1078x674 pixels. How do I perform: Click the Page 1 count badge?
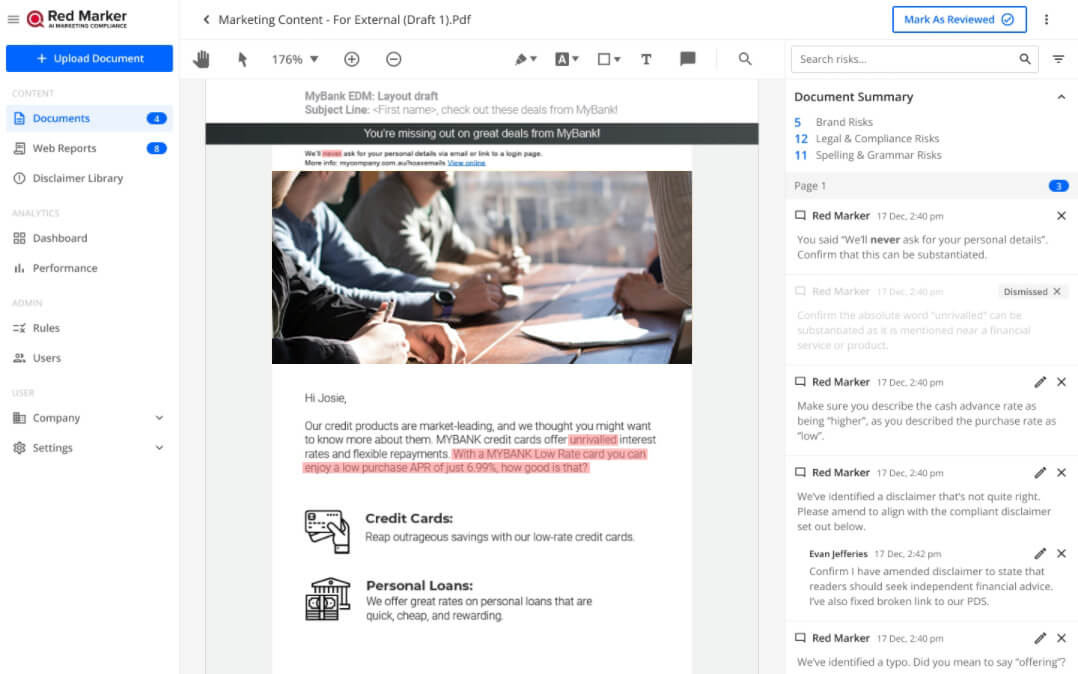pos(1058,186)
